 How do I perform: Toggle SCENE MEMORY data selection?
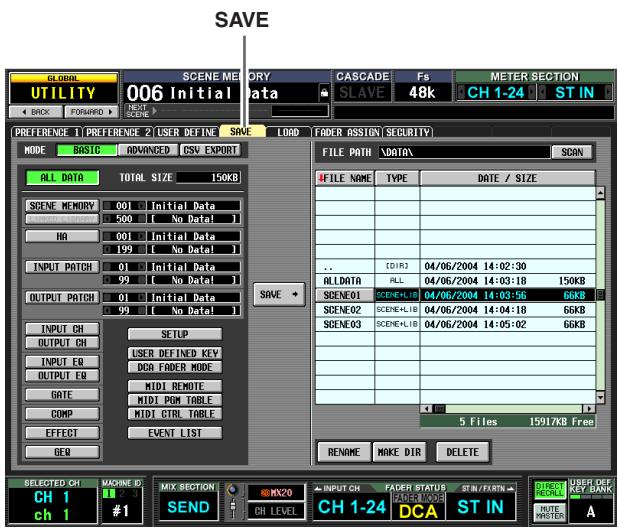click(62, 206)
